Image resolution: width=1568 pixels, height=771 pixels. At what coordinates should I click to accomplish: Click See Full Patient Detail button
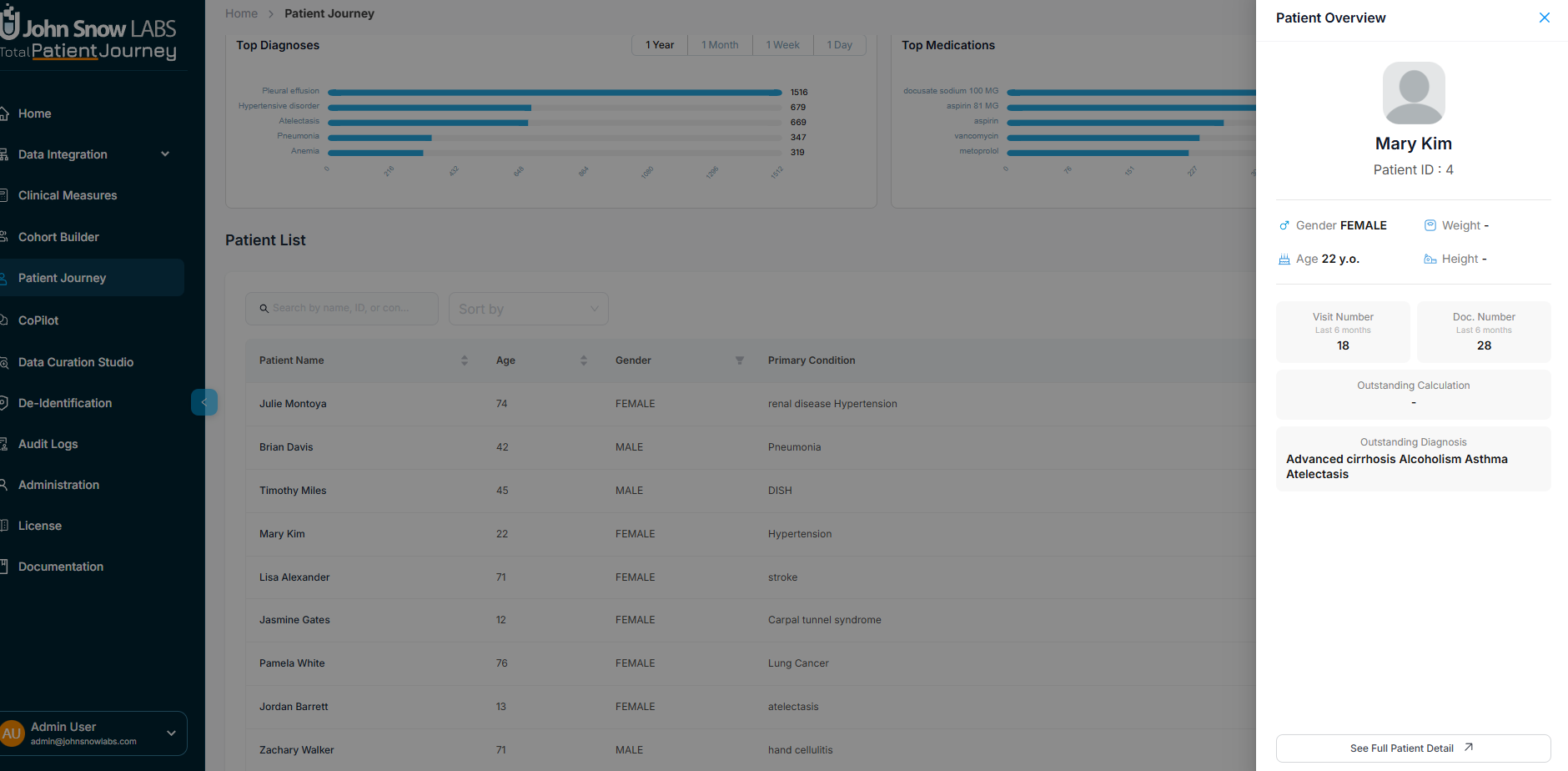1412,748
